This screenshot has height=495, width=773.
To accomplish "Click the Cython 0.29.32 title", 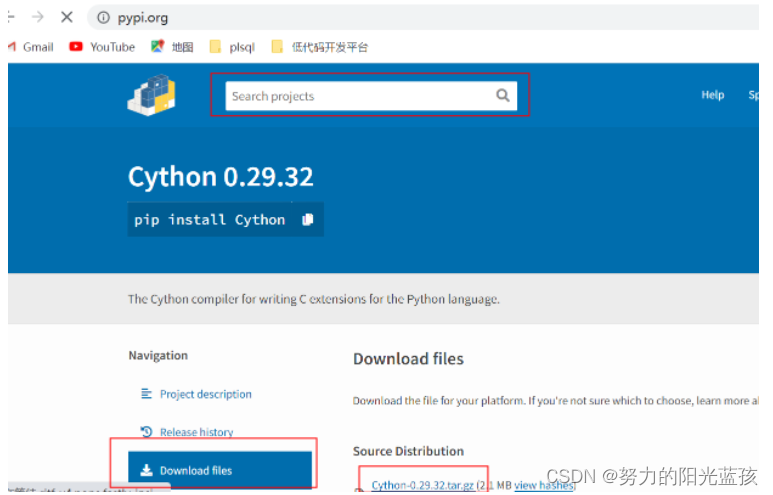I will tap(220, 177).
